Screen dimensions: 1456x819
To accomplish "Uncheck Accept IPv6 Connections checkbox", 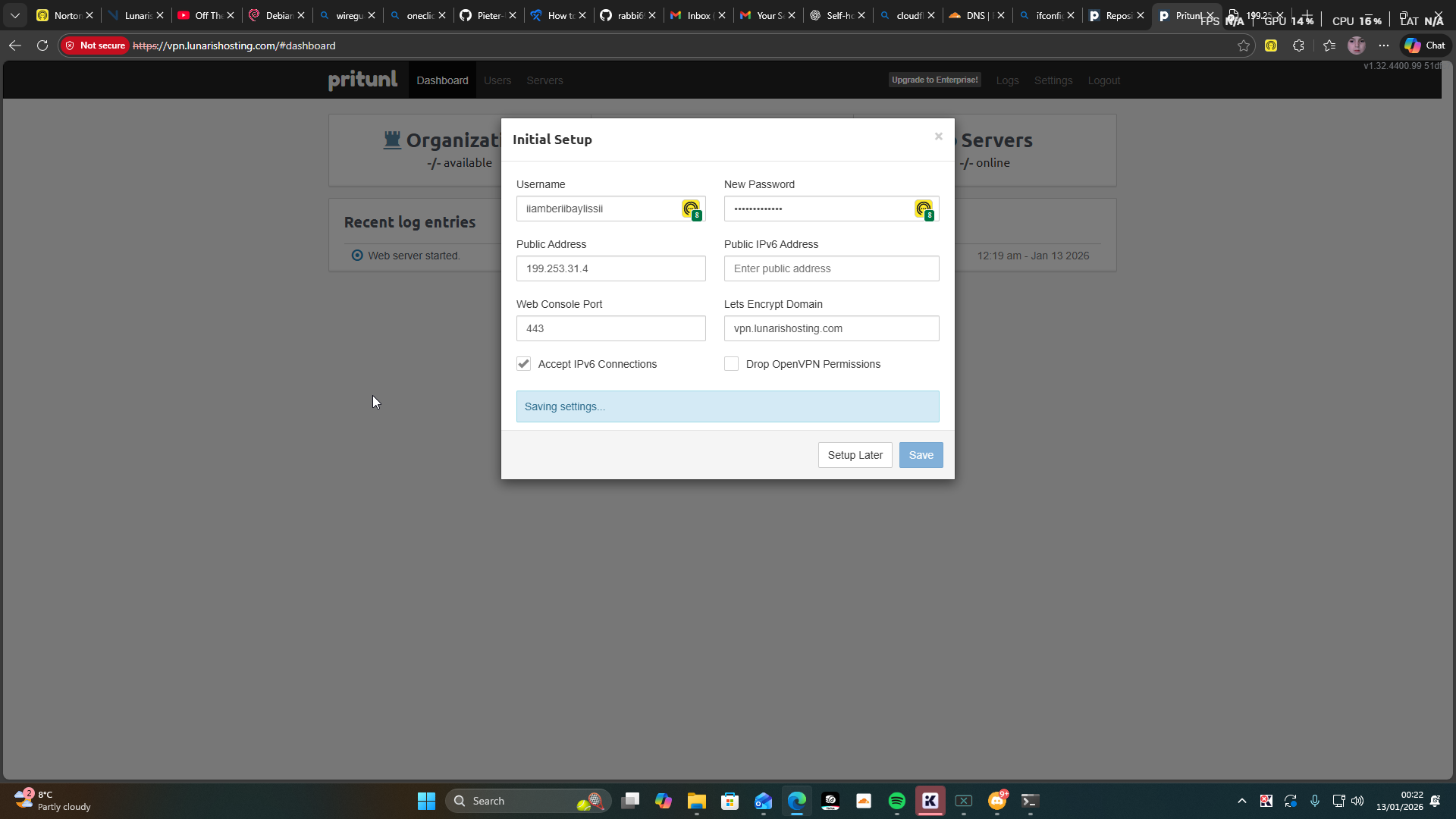I will pyautogui.click(x=524, y=364).
